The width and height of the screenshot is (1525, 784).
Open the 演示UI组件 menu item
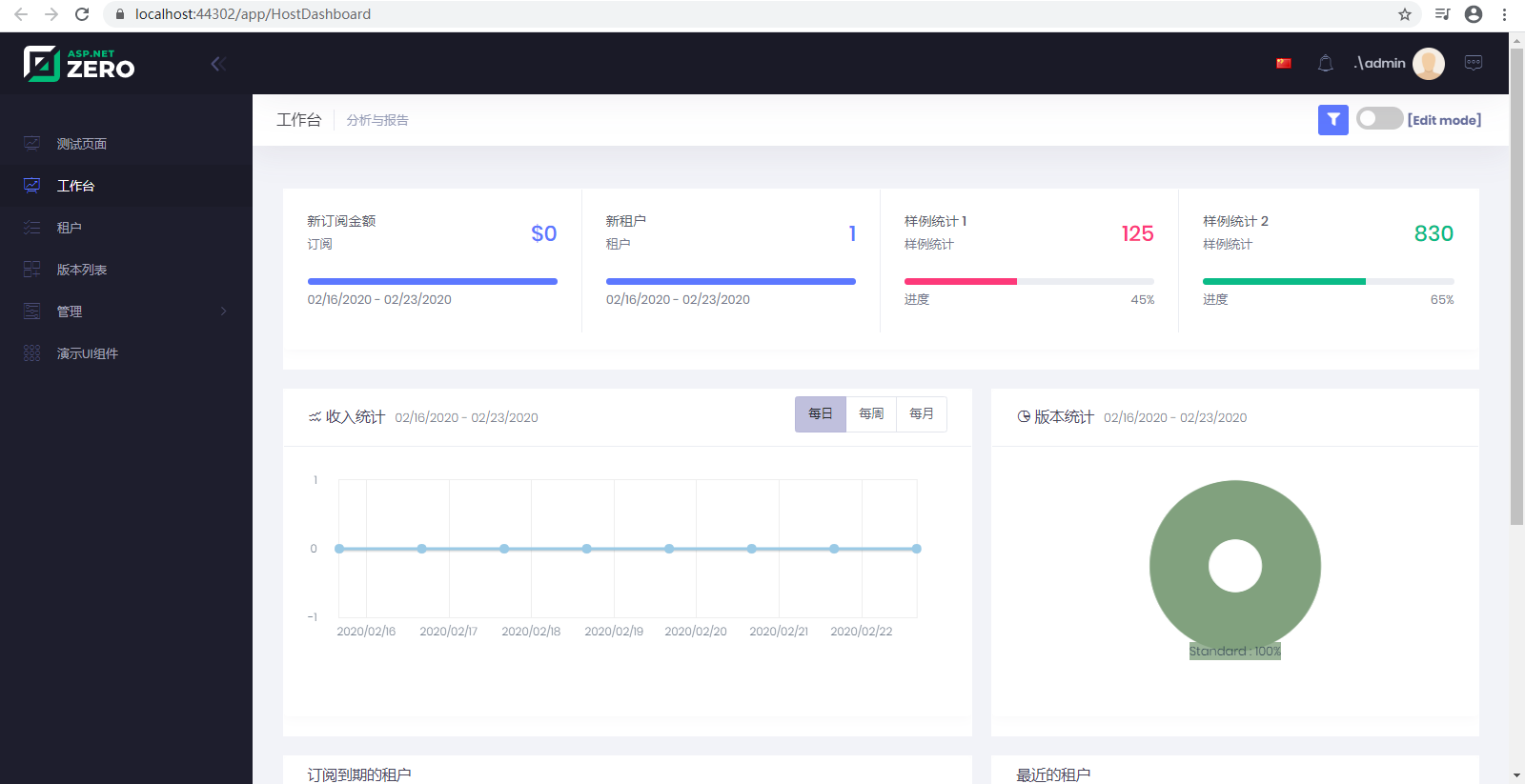[126, 353]
